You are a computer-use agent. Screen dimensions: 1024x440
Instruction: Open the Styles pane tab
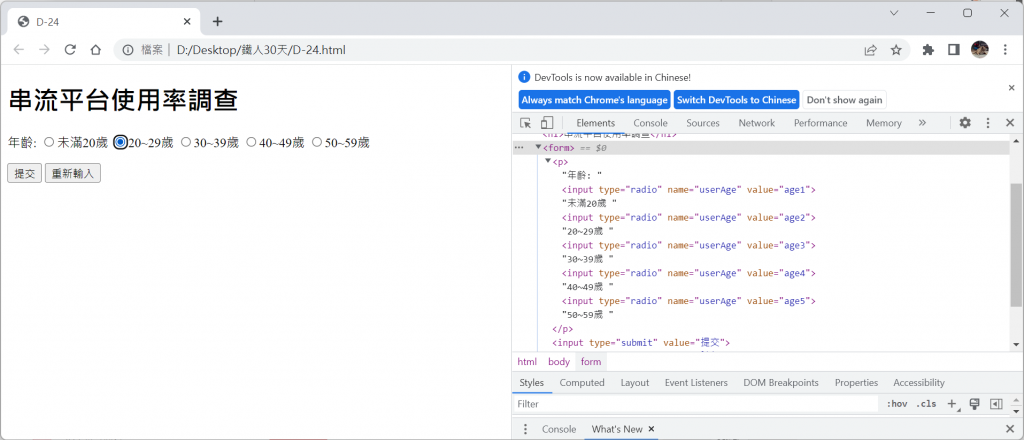[532, 383]
